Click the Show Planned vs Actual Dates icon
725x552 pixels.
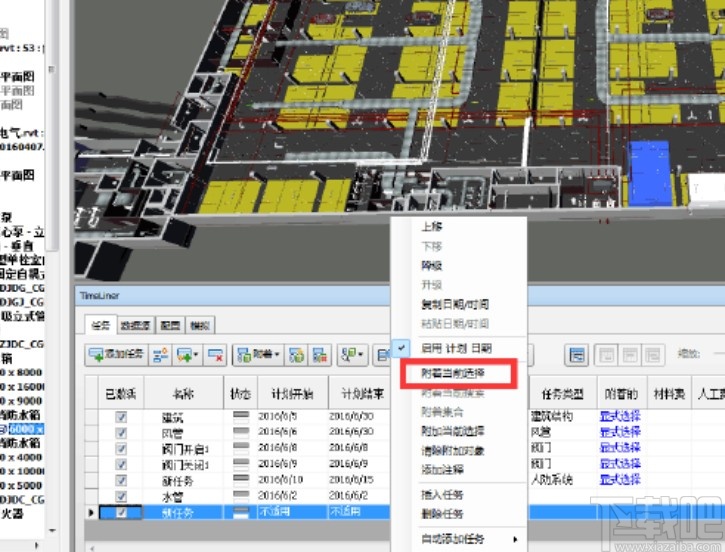(653, 355)
